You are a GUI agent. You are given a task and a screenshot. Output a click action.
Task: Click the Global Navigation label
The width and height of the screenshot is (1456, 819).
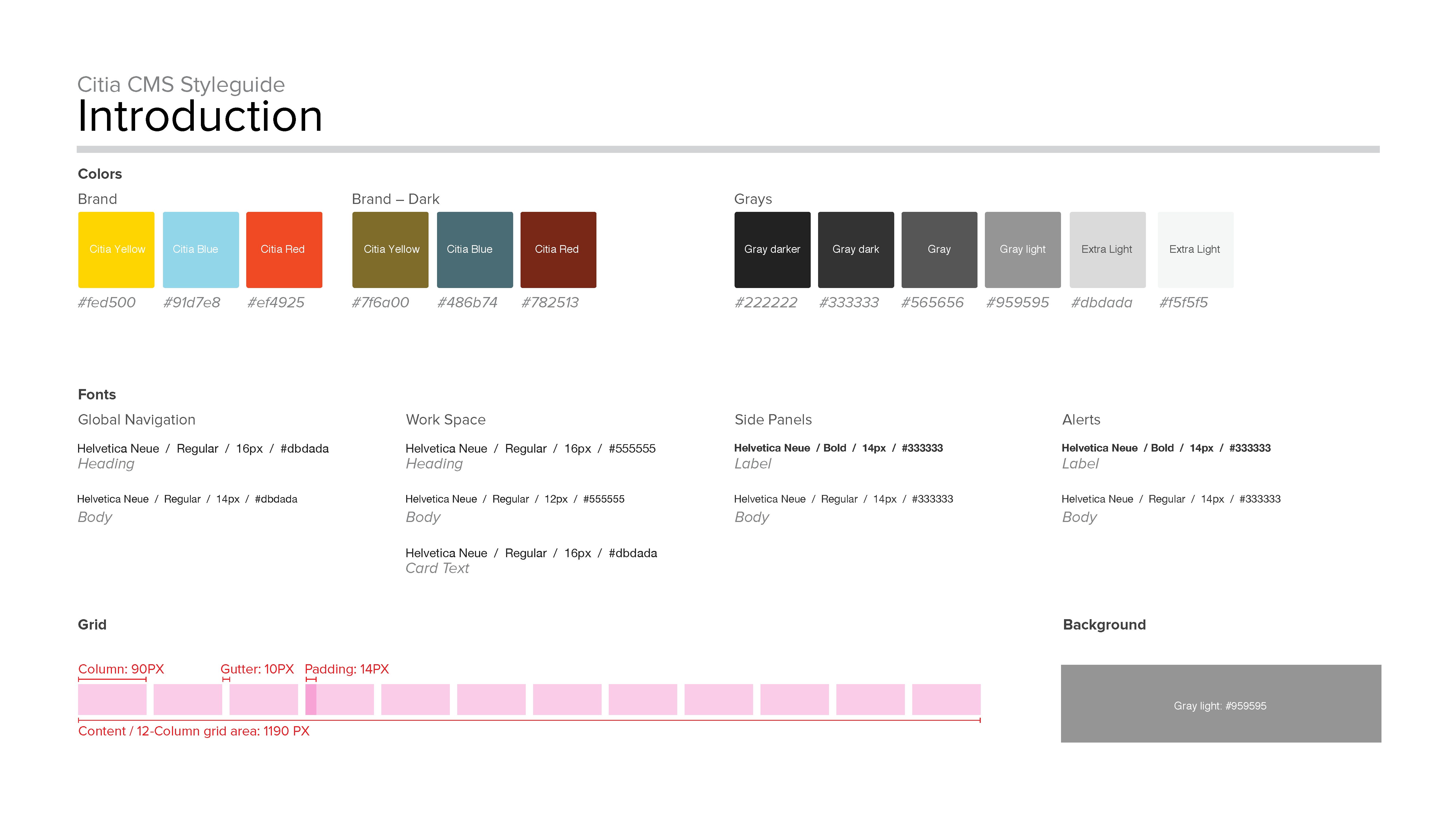pyautogui.click(x=136, y=419)
